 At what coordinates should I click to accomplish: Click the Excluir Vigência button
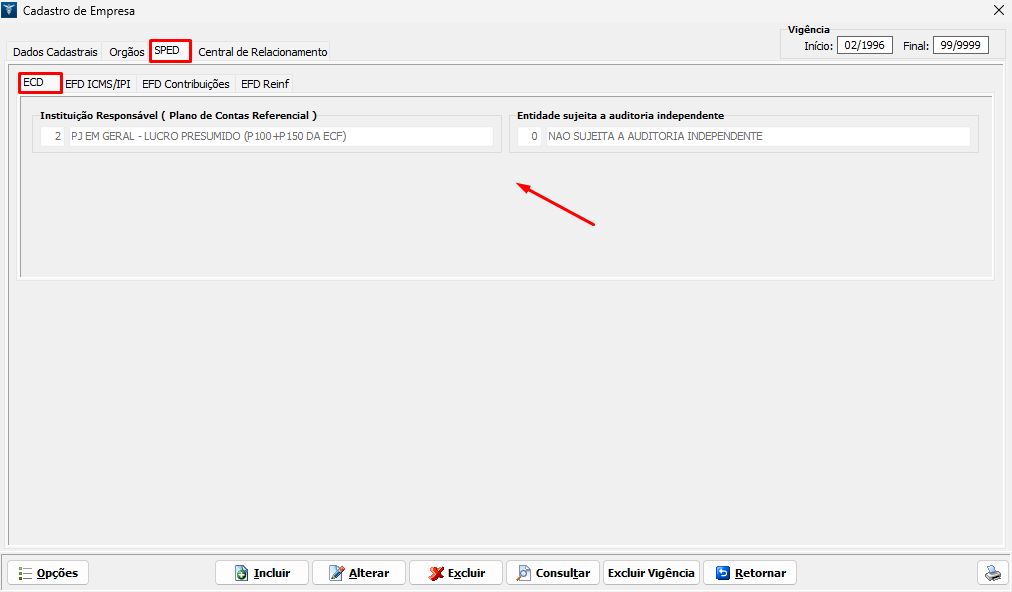tap(651, 573)
